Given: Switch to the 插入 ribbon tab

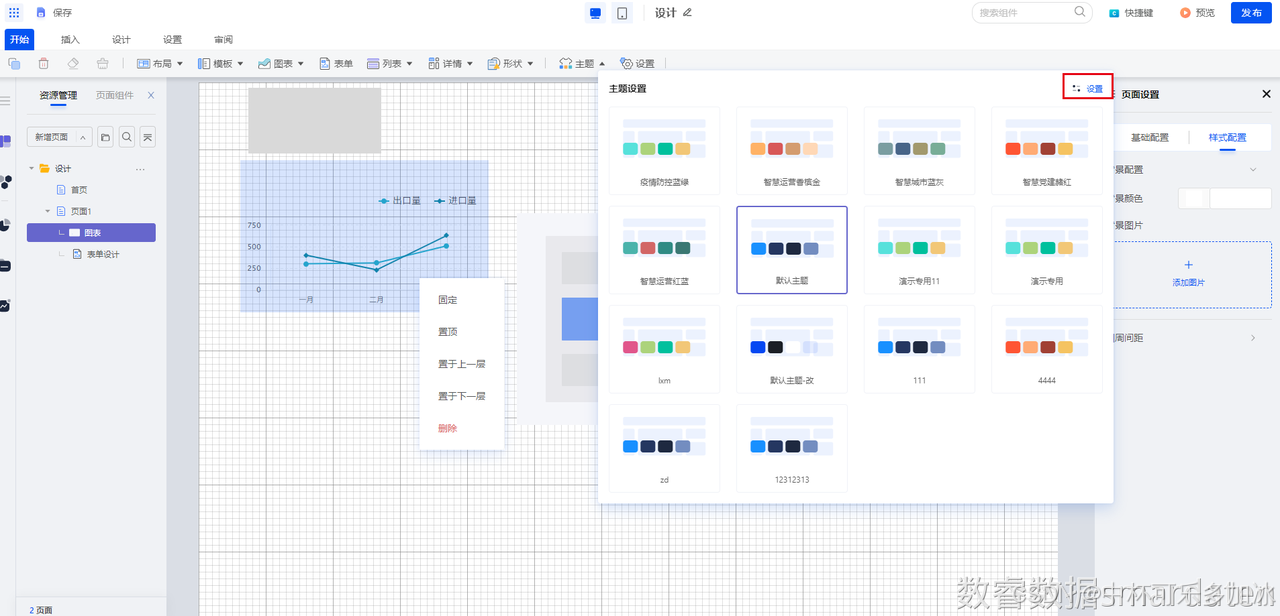Looking at the screenshot, I should [70, 40].
